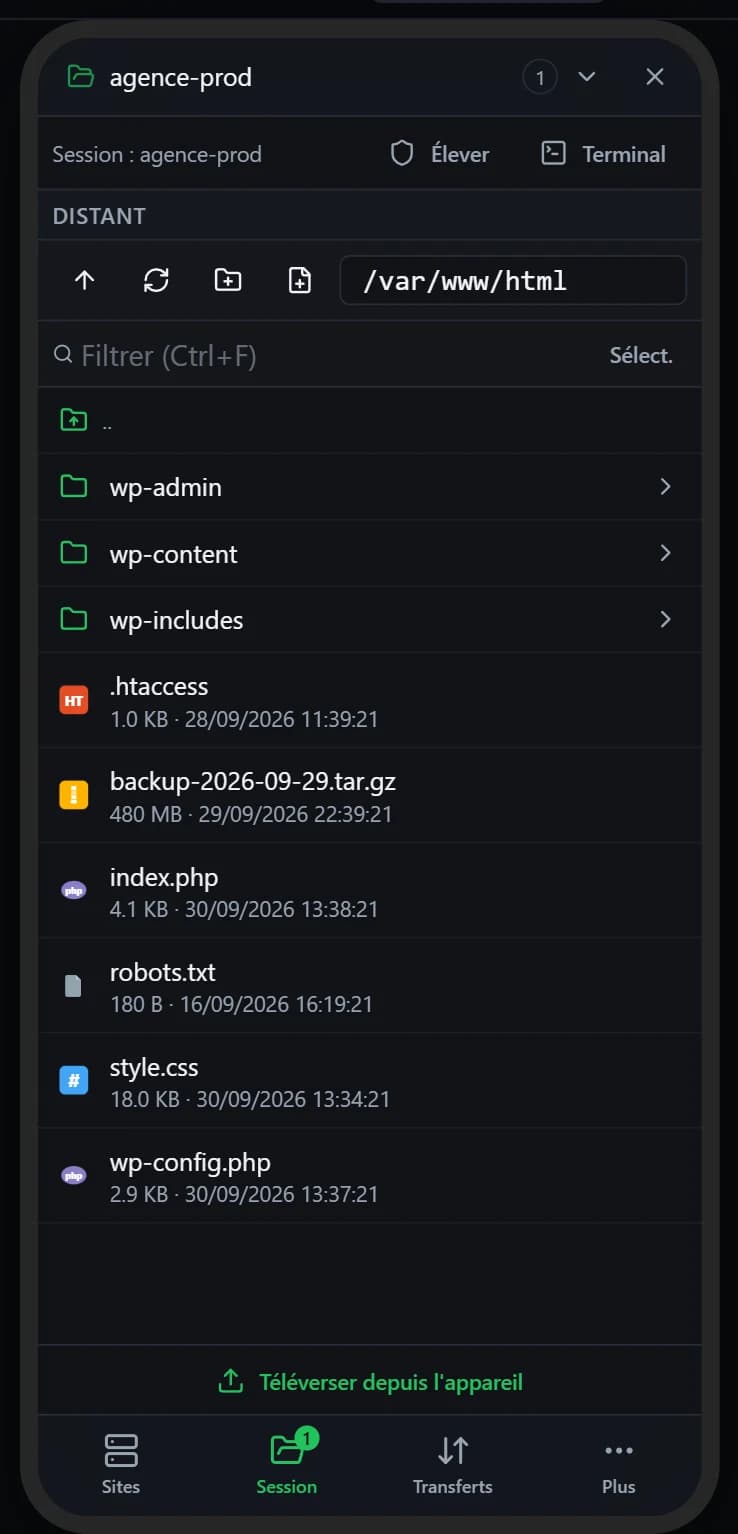This screenshot has height=1534, width=738.
Task: Click the Élever button
Action: 440,154
